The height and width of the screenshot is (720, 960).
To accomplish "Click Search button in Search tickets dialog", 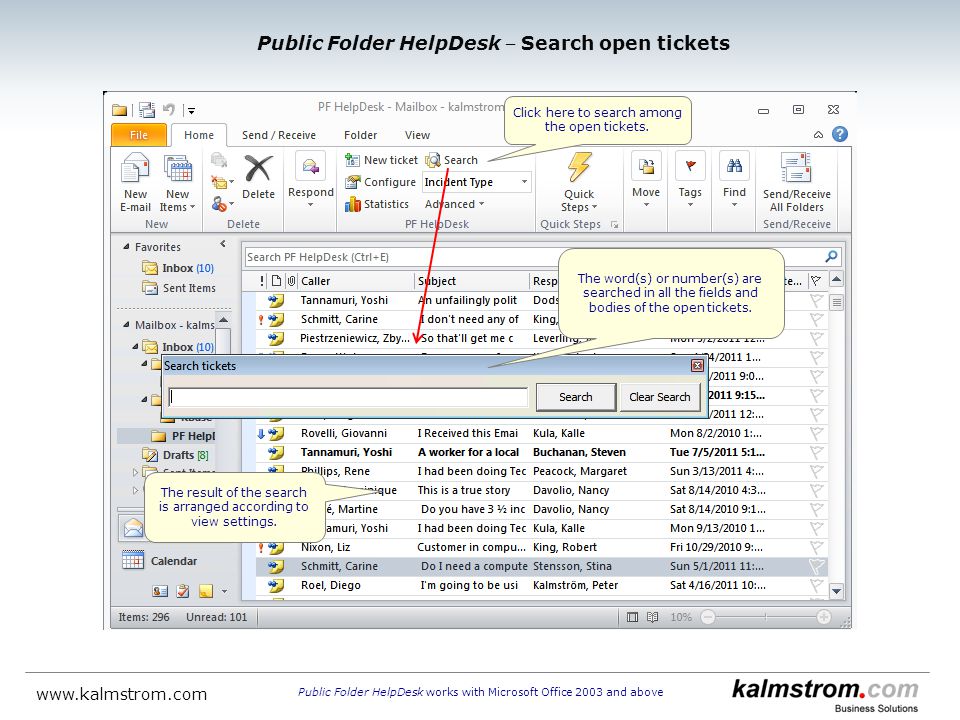I will tap(576, 397).
